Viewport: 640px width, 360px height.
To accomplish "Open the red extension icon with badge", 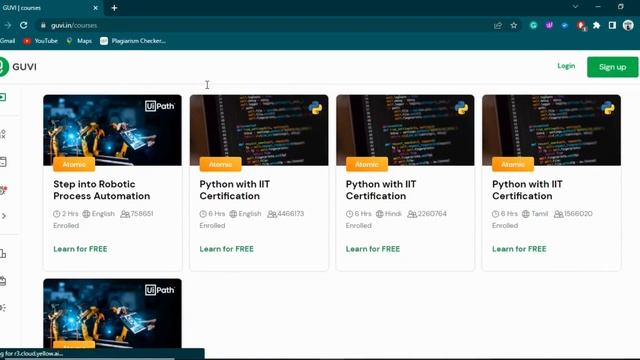I will (581, 26).
